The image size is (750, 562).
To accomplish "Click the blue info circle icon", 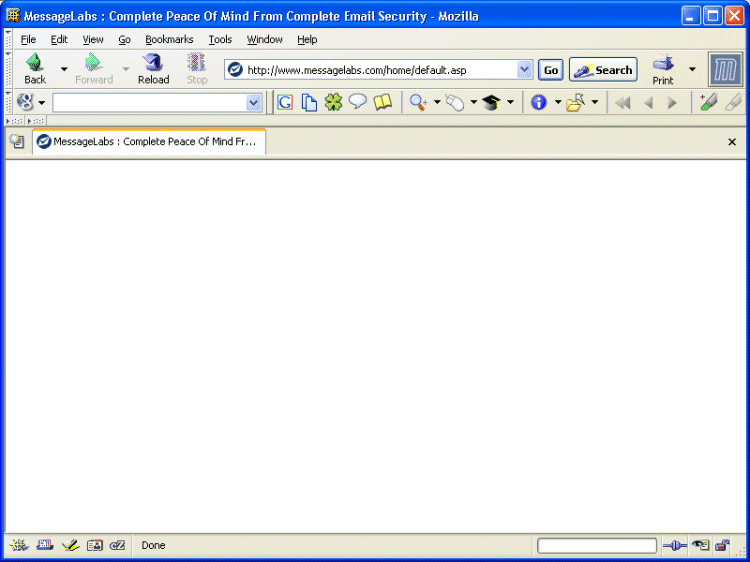I will tap(539, 102).
